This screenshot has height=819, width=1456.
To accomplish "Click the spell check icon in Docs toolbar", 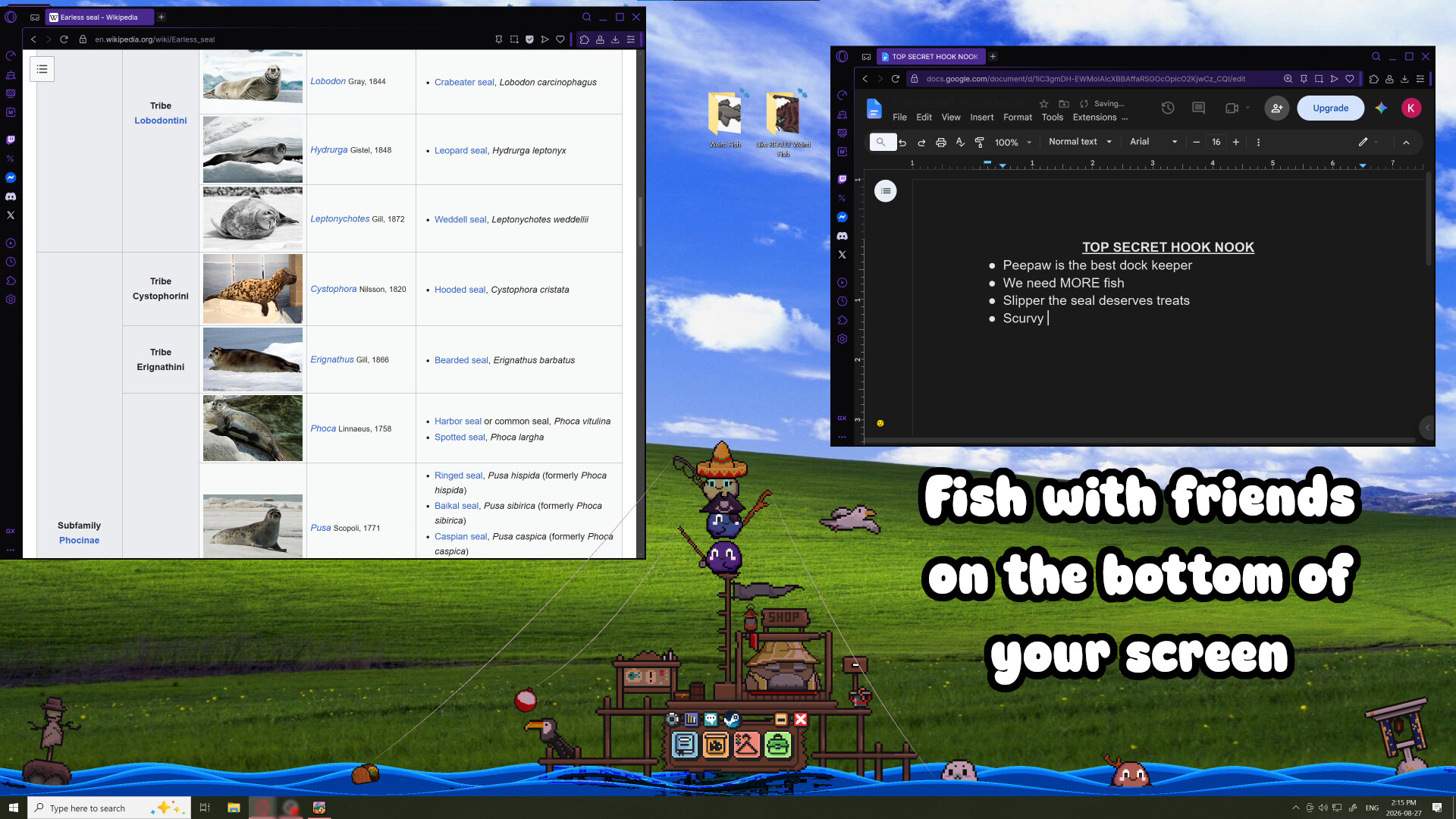I will (x=960, y=143).
